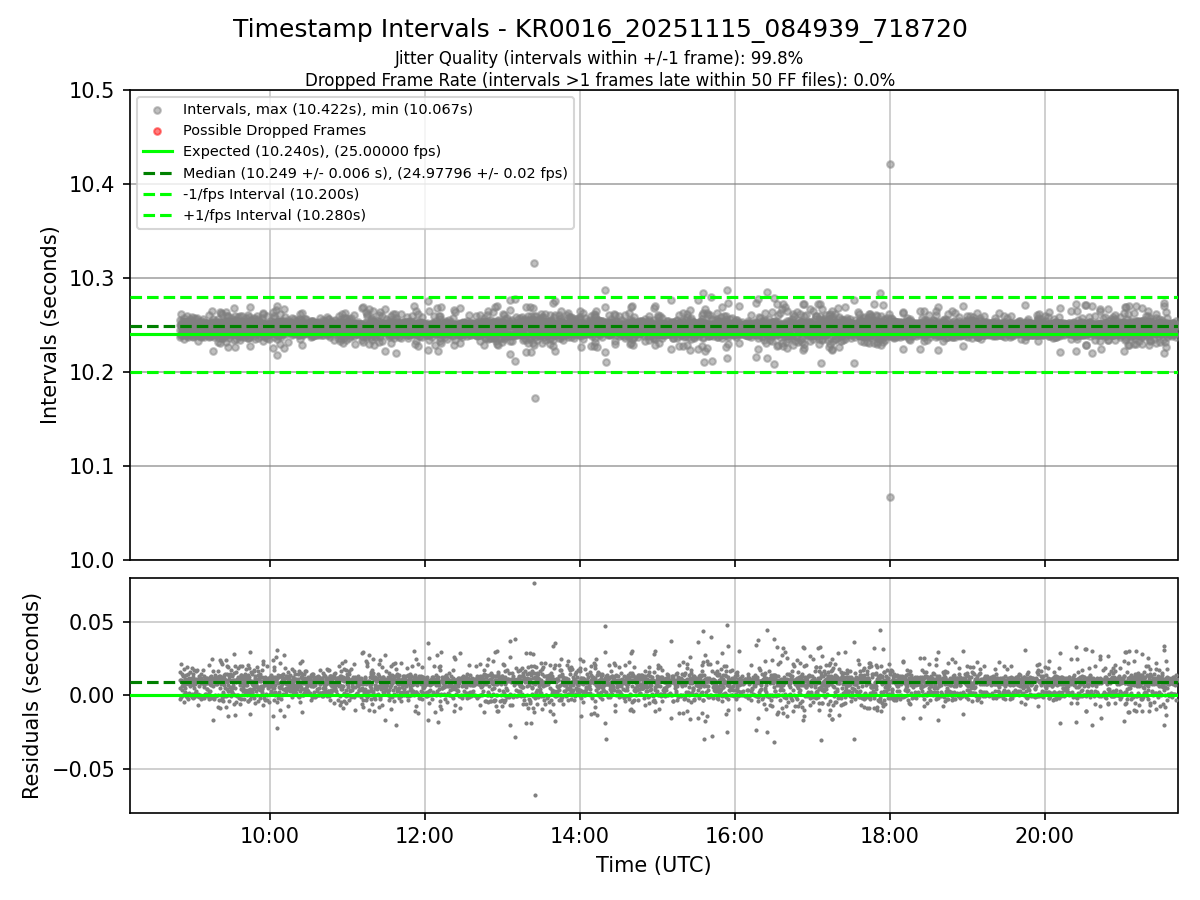Click legend entry 'Possible Dropped Frames'

coord(274,130)
